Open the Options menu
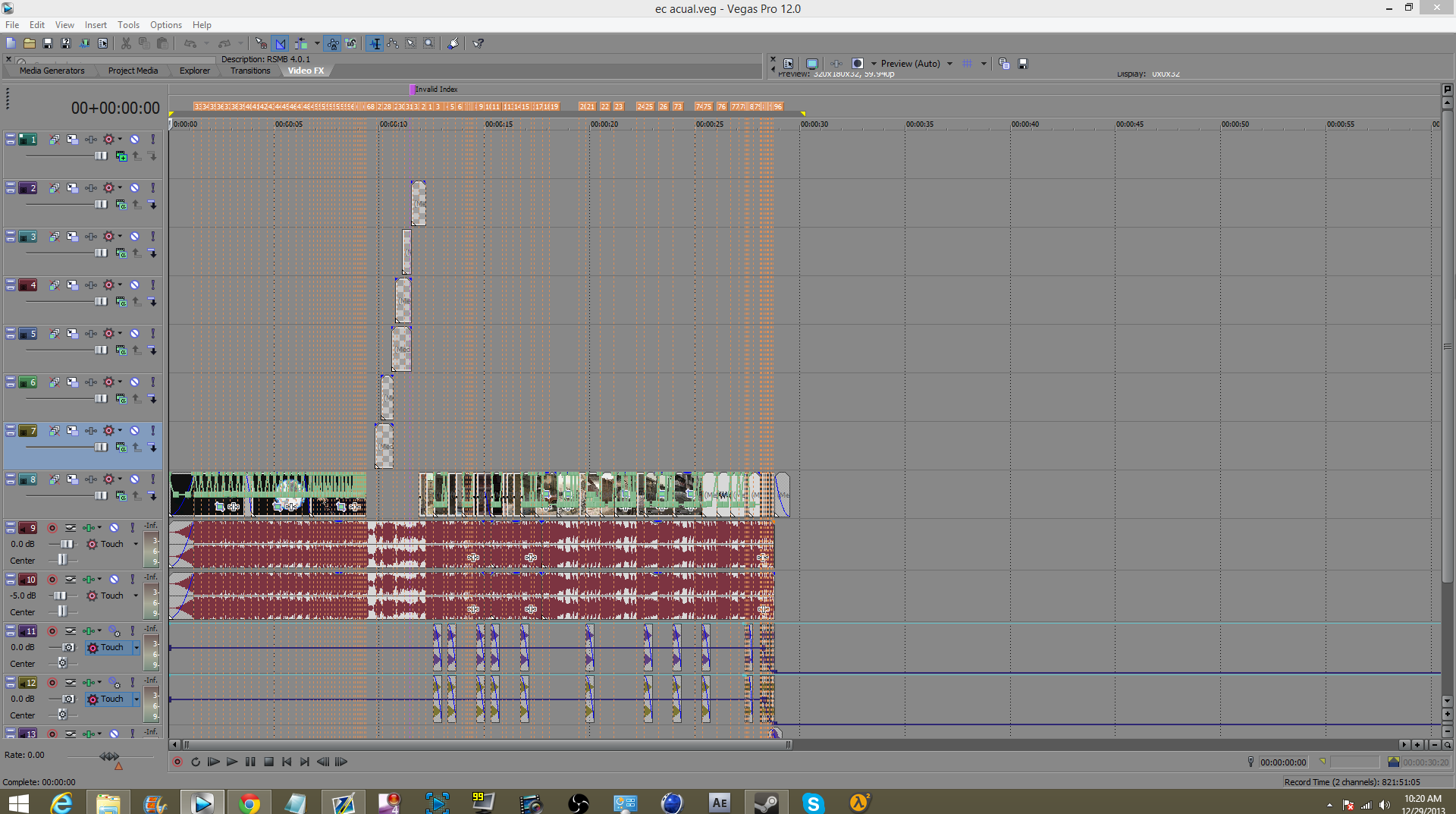The image size is (1456, 814). pyautogui.click(x=166, y=25)
